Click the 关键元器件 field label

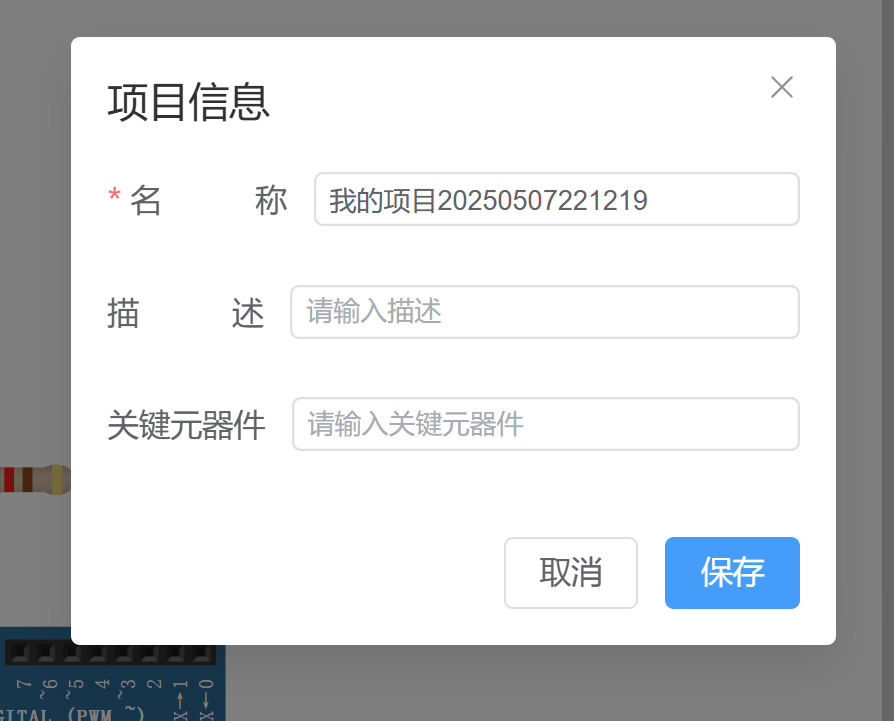[x=187, y=425]
